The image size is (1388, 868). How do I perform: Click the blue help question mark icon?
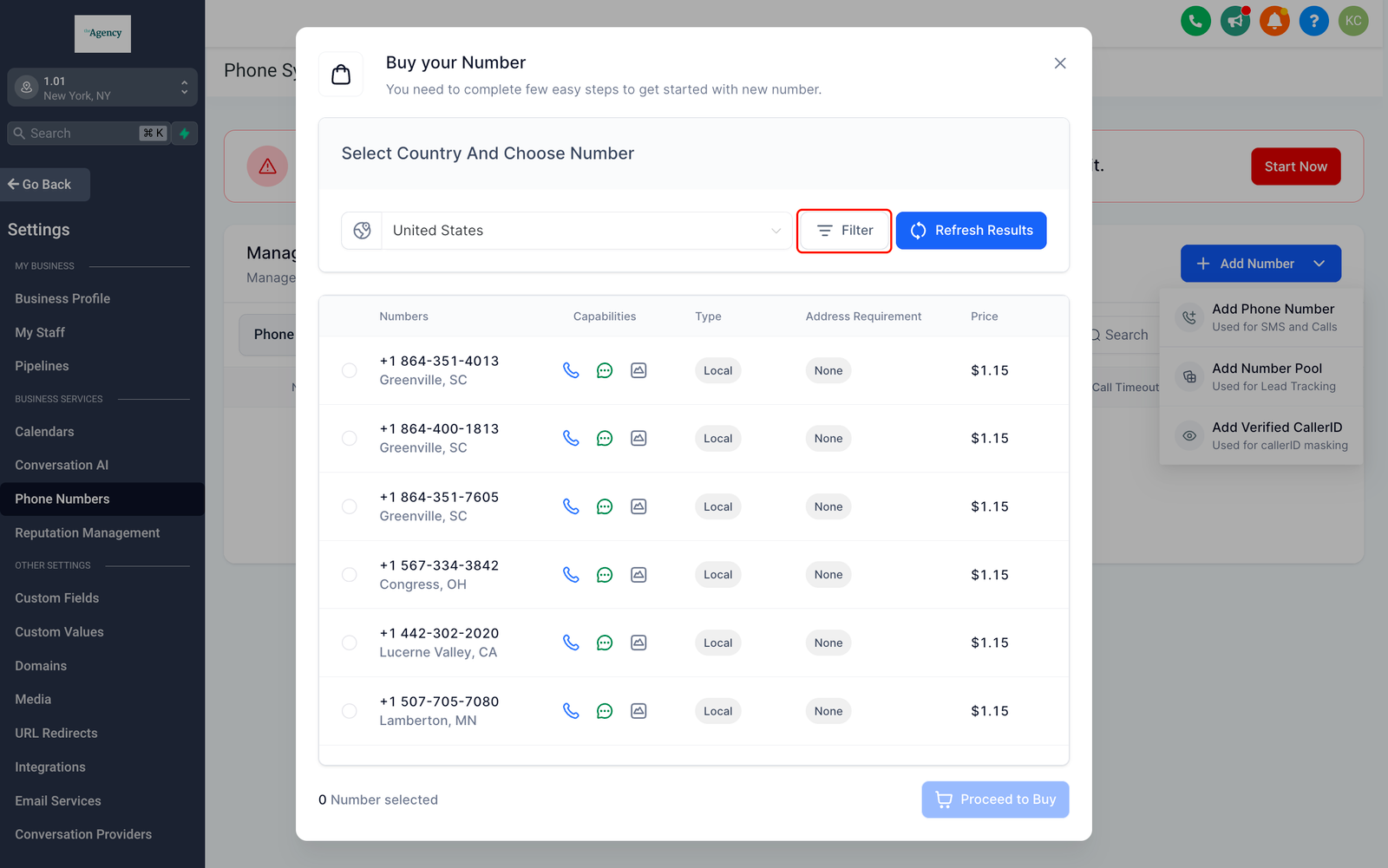pyautogui.click(x=1313, y=21)
